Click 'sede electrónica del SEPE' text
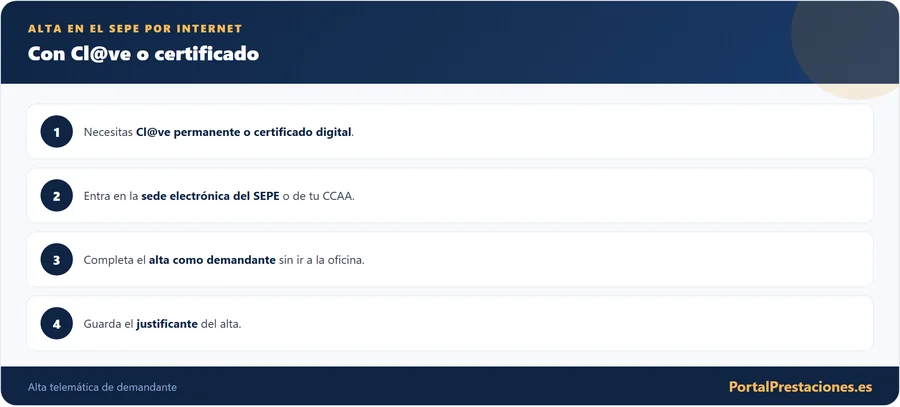Image resolution: width=900 pixels, height=407 pixels. pyautogui.click(x=210, y=196)
